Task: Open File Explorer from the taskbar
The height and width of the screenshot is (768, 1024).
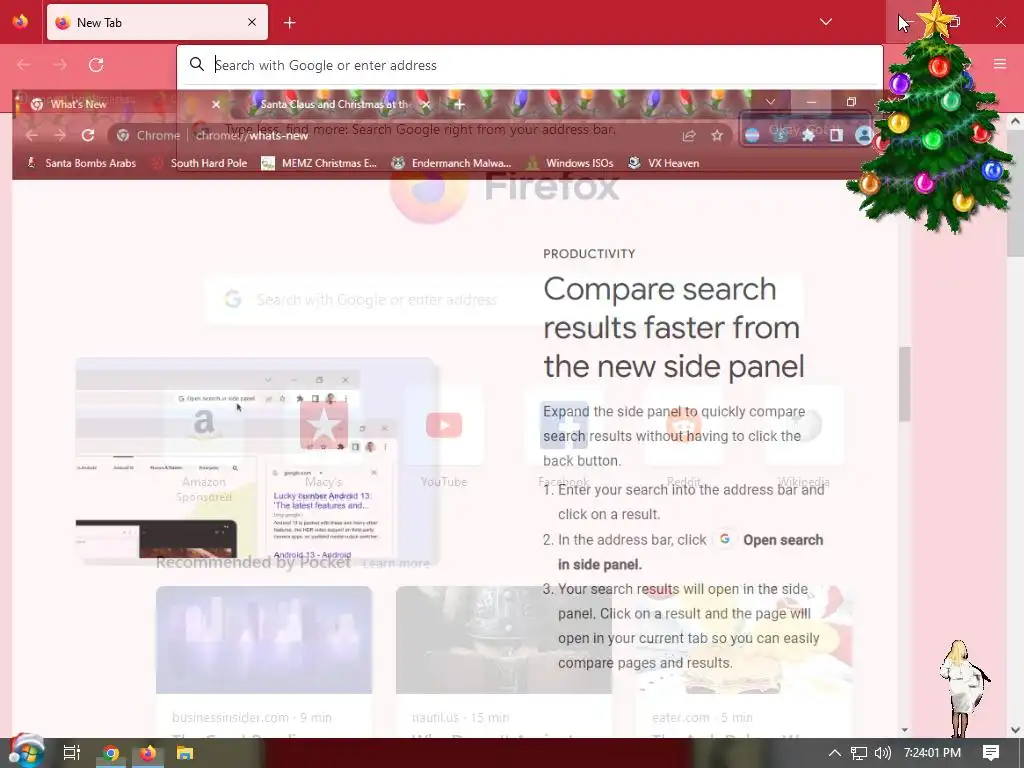Action: tap(185, 753)
